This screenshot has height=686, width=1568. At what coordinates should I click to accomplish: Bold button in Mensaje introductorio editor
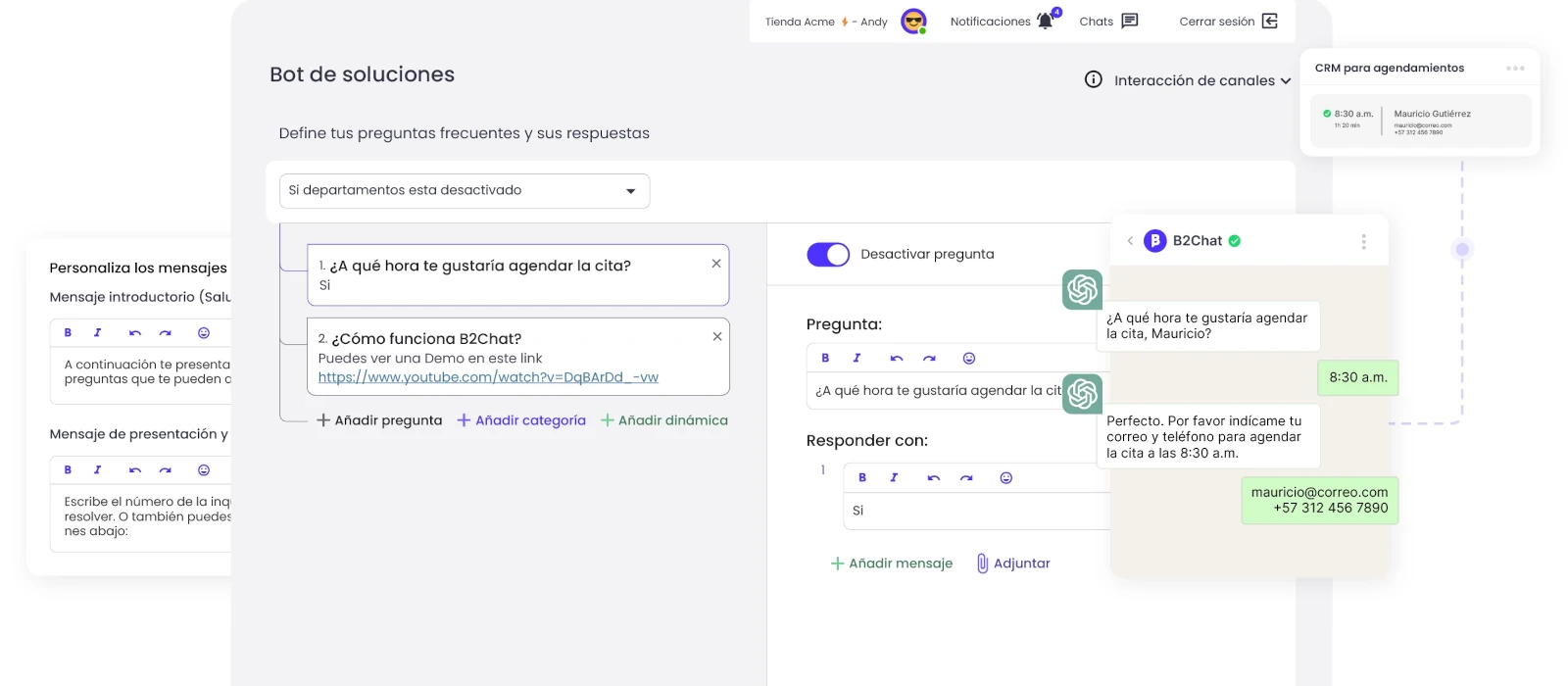click(x=68, y=333)
